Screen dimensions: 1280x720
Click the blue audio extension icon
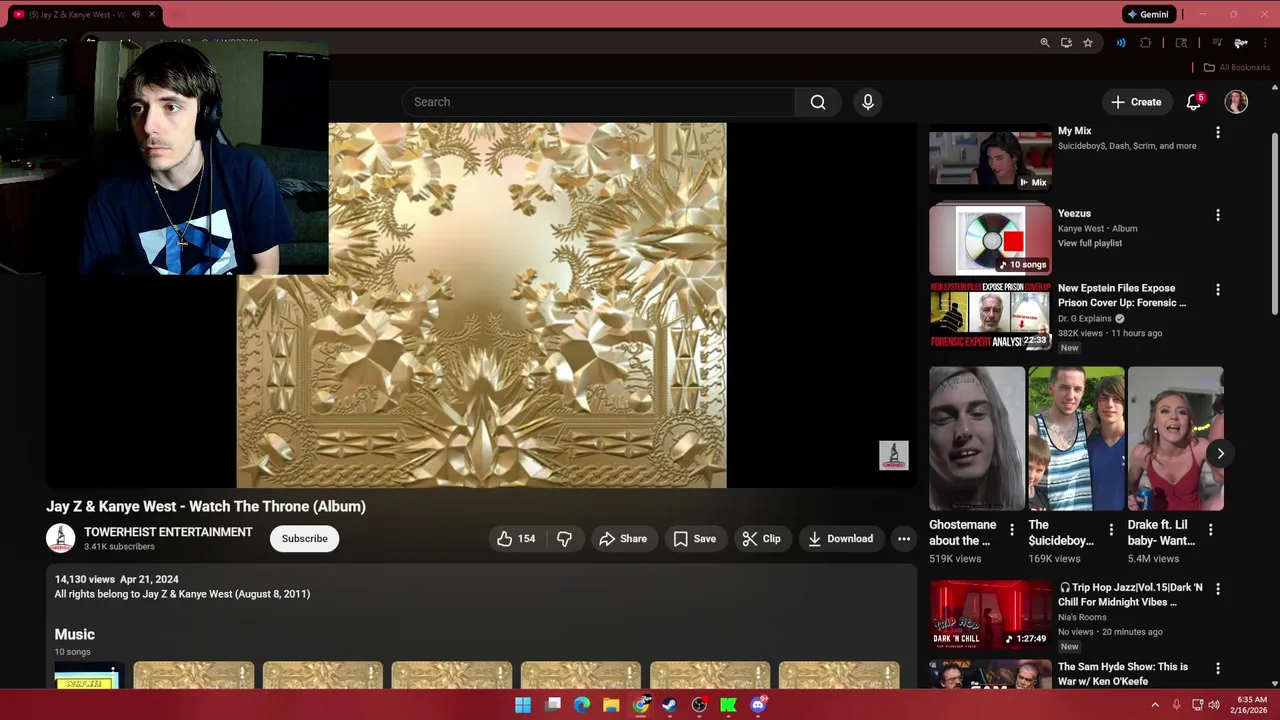1121,43
